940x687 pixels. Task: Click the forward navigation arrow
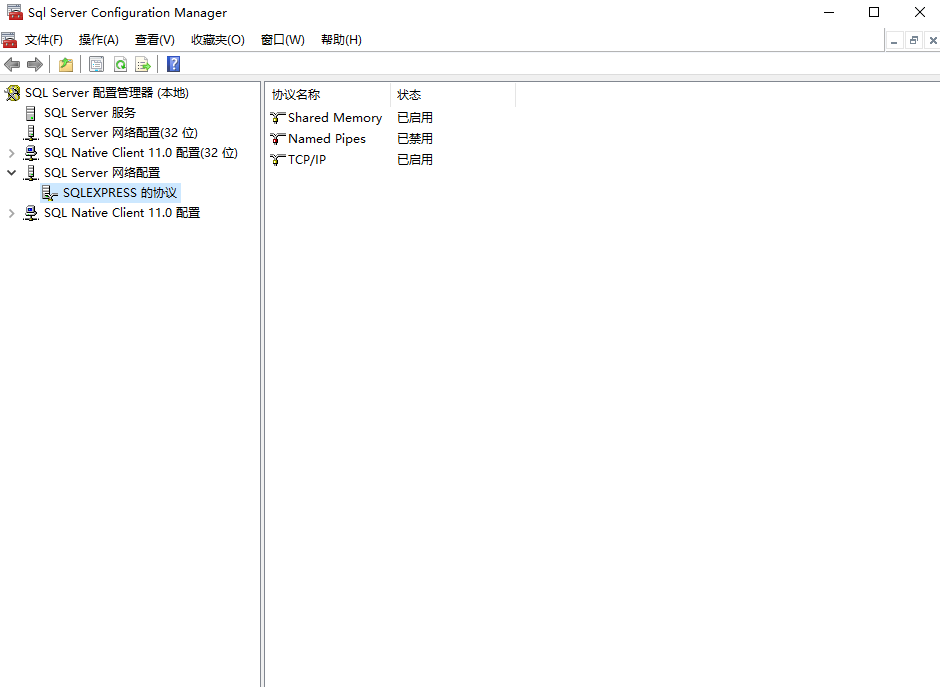pyautogui.click(x=35, y=64)
